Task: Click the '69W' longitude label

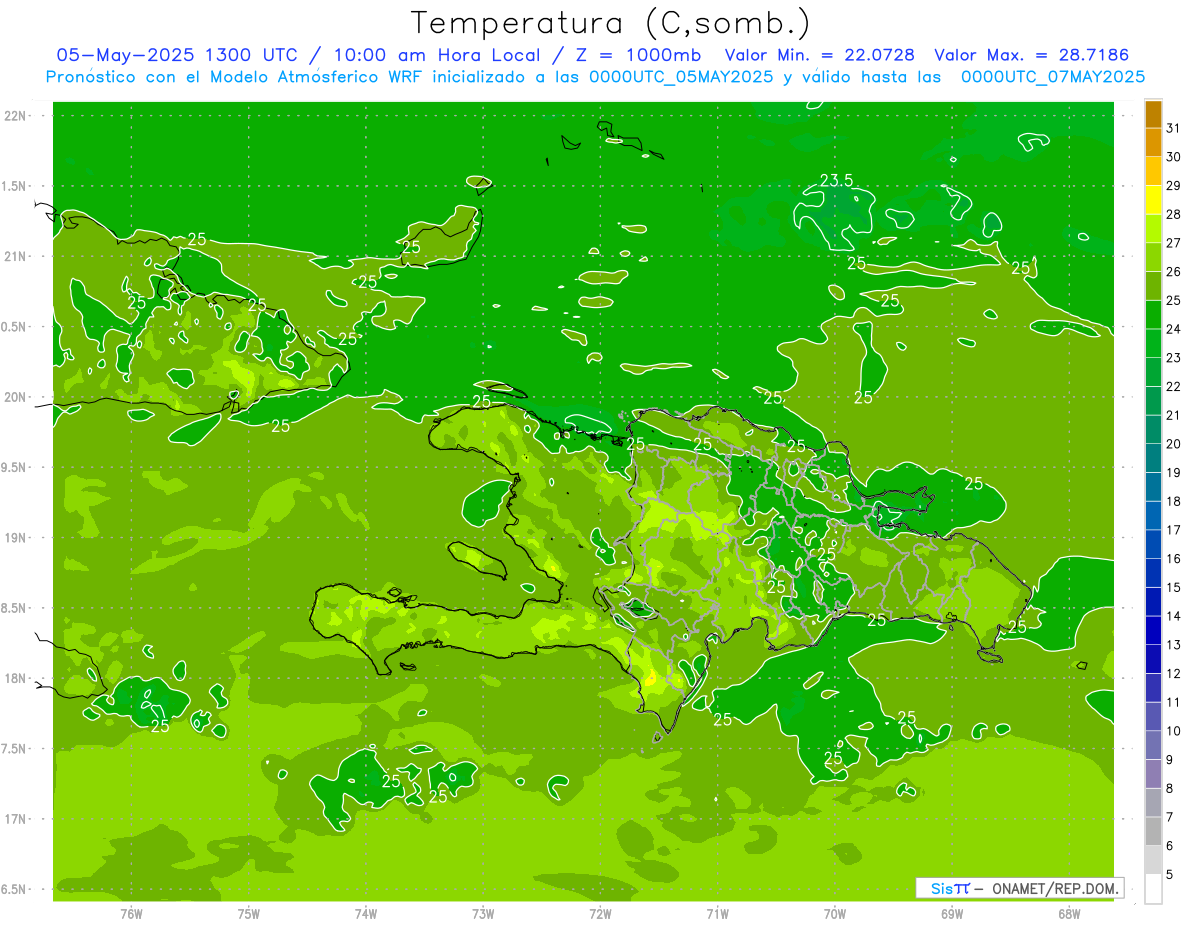Action: point(952,913)
